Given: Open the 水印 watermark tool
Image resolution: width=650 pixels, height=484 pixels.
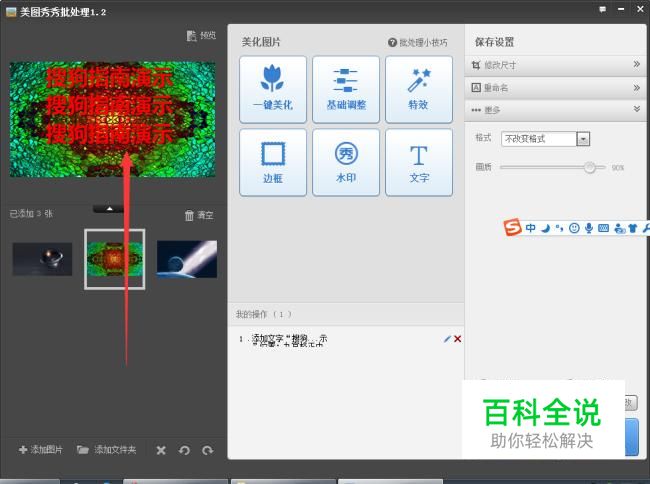Looking at the screenshot, I should 346,162.
